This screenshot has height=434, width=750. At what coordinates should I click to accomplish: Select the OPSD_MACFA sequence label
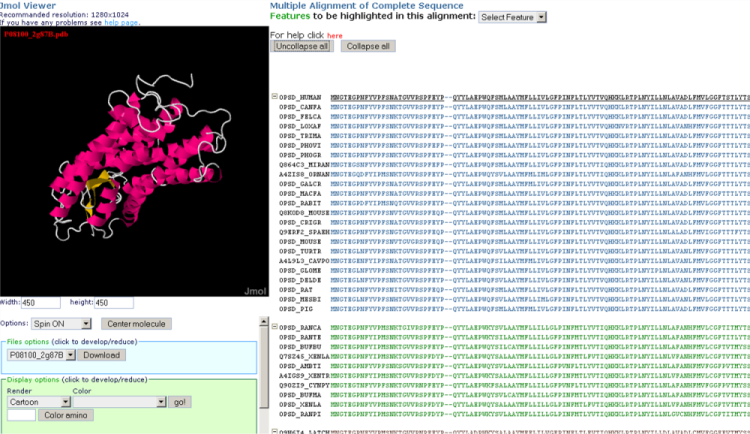(x=300, y=193)
